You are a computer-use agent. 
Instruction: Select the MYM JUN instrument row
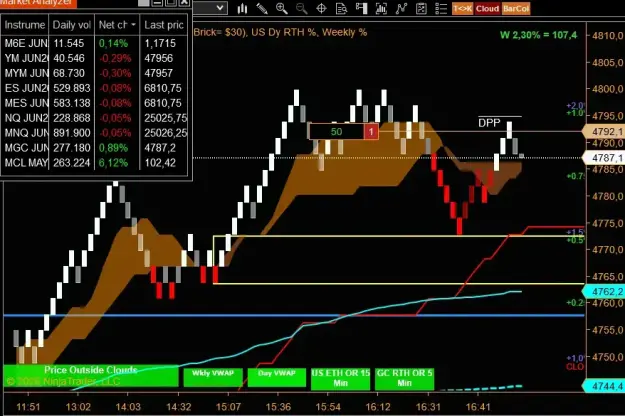coord(94,73)
